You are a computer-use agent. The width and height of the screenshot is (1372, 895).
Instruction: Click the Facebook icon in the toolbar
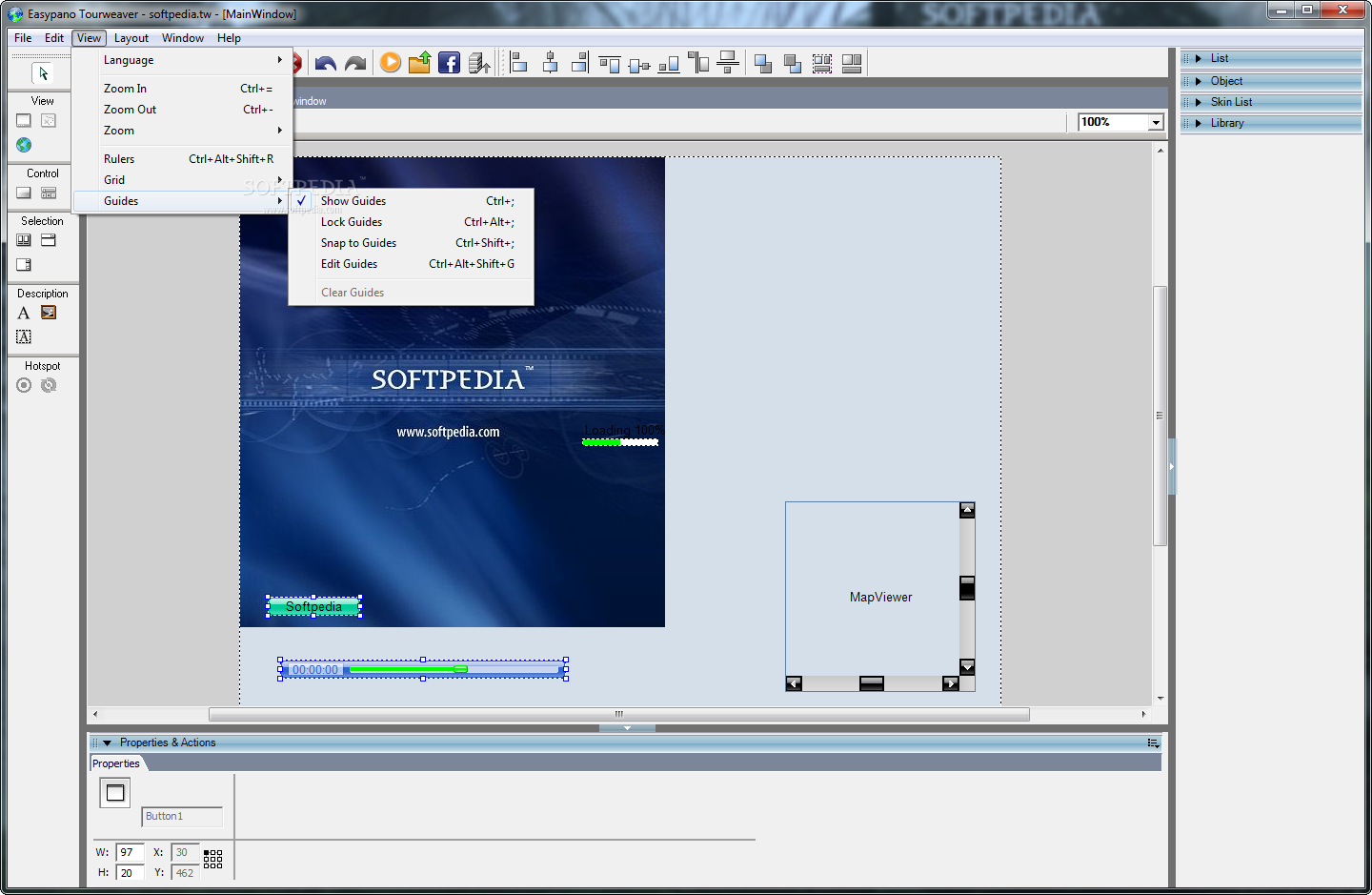click(x=449, y=63)
